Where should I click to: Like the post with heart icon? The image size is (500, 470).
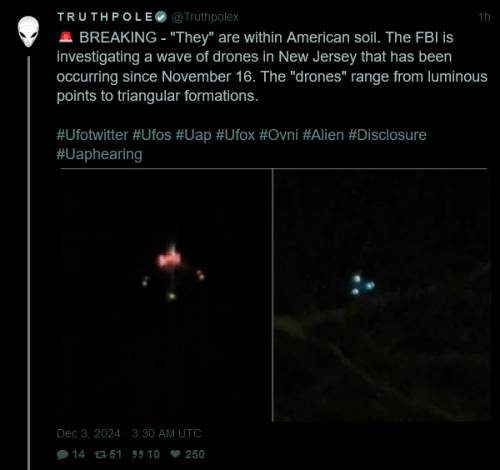[x=175, y=454]
